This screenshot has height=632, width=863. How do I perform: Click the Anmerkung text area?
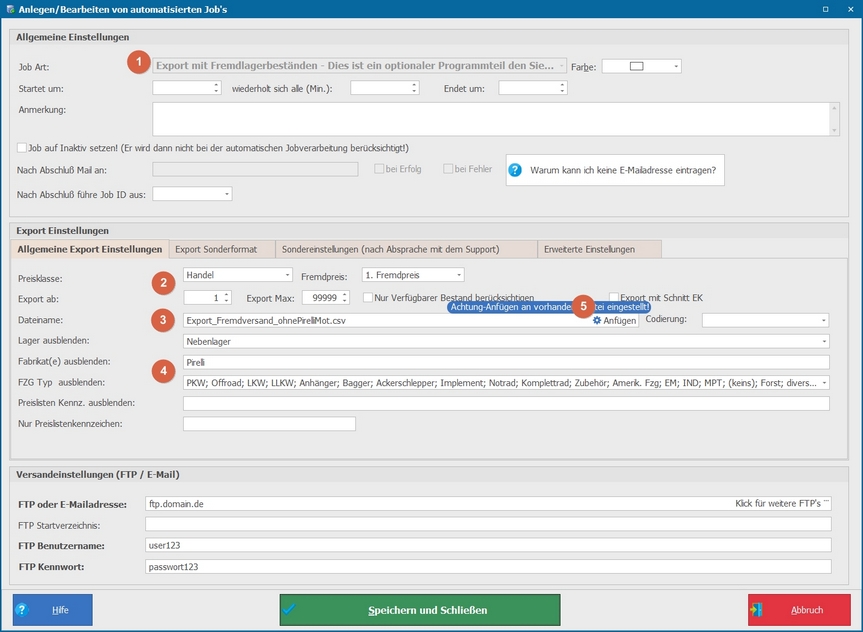click(x=491, y=119)
